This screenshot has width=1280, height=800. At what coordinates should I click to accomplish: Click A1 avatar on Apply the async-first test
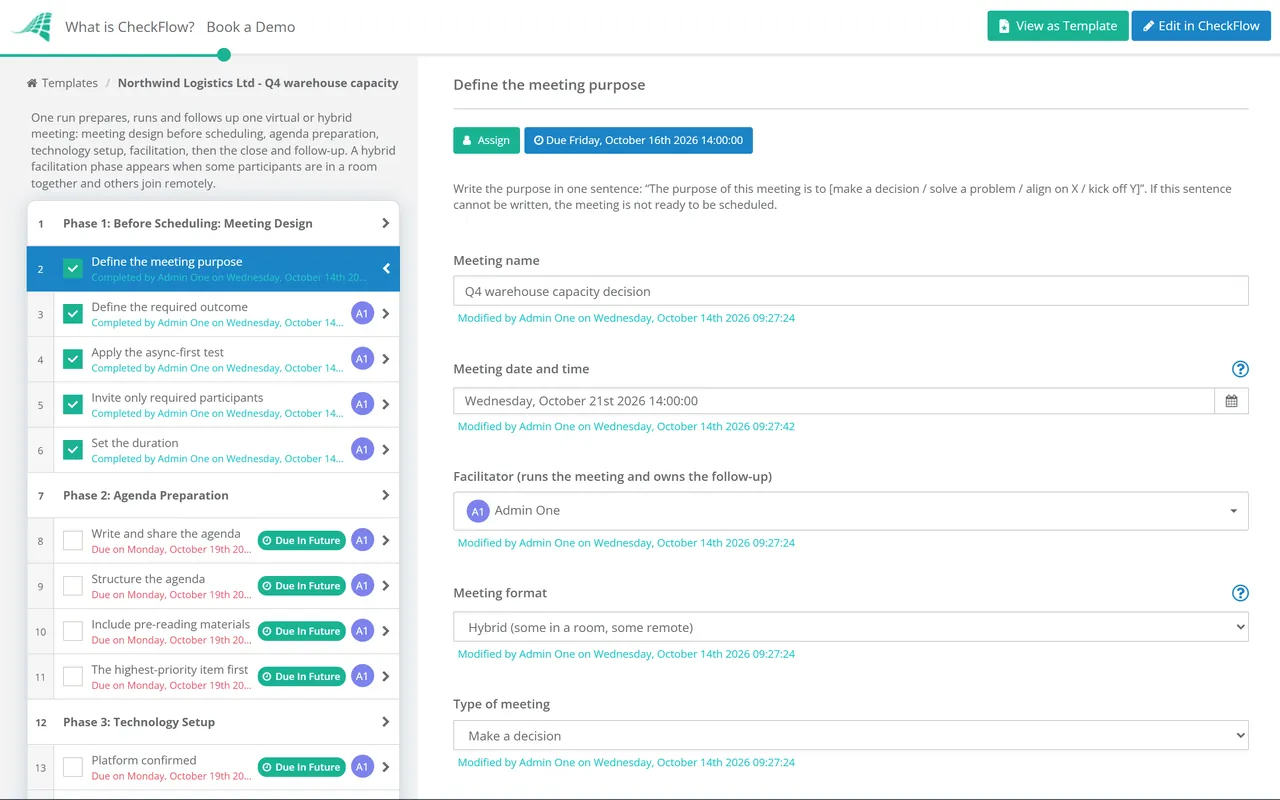click(362, 359)
